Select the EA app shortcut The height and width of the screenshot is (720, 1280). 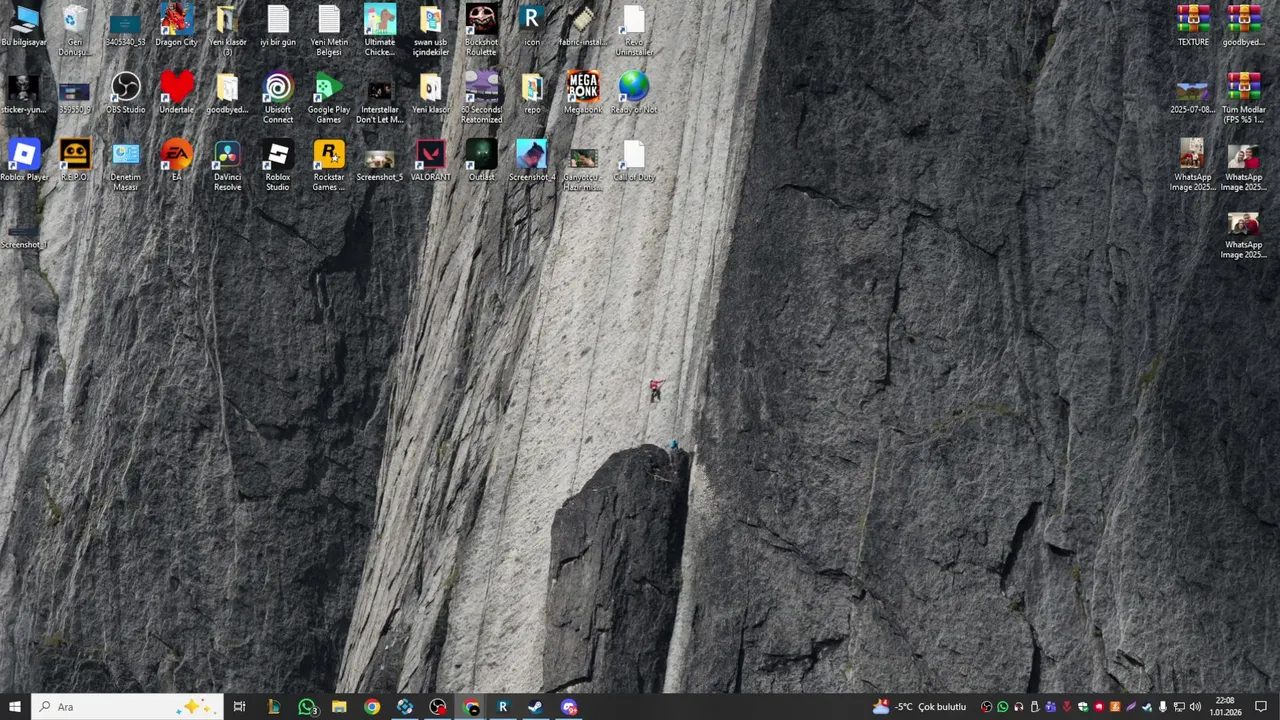(176, 161)
